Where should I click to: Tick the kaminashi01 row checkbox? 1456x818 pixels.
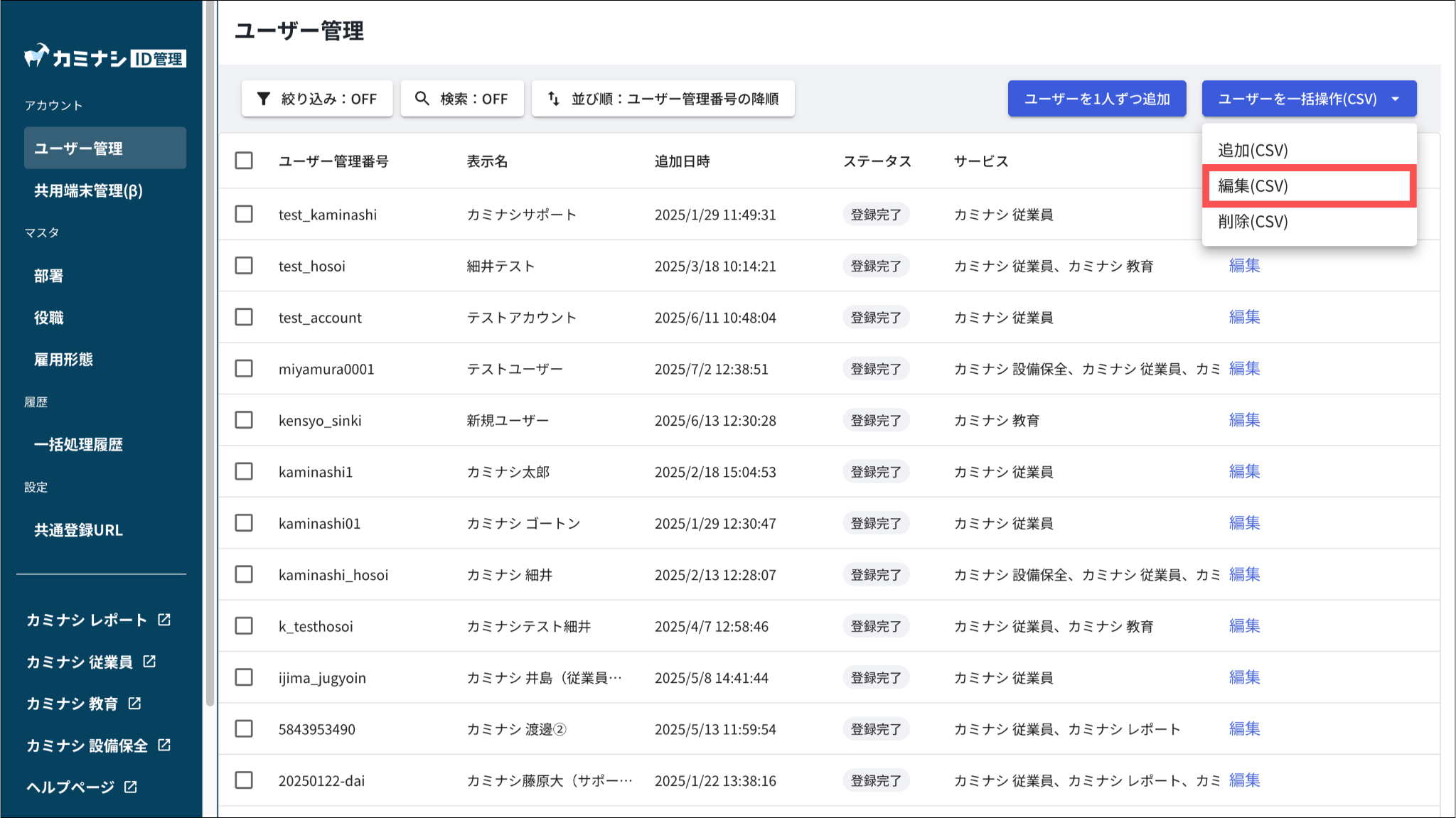(244, 523)
